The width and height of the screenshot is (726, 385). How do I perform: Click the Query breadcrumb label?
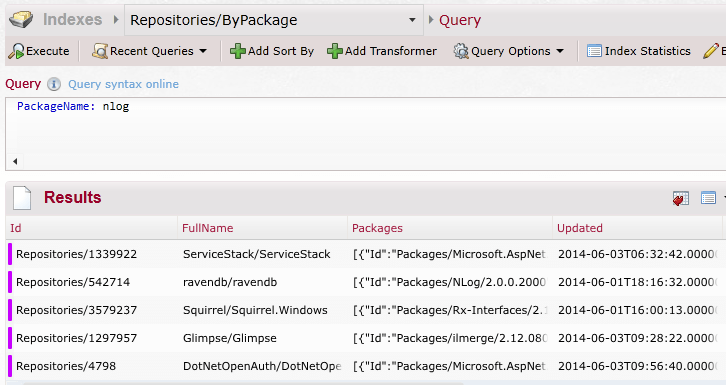460,20
